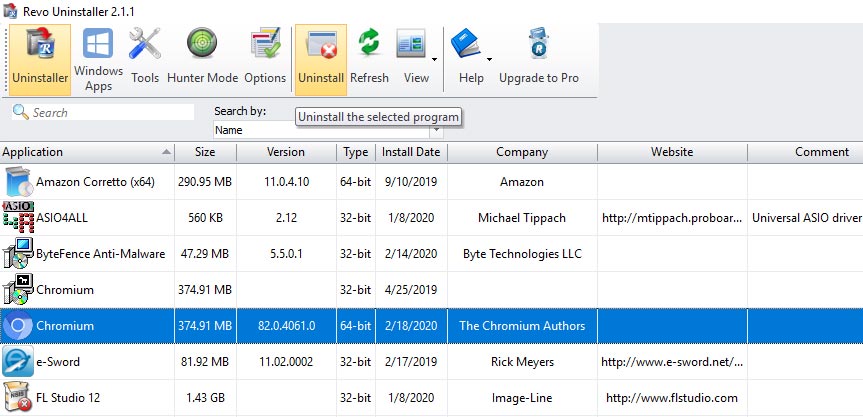Open the Options dialog

(x=265, y=59)
